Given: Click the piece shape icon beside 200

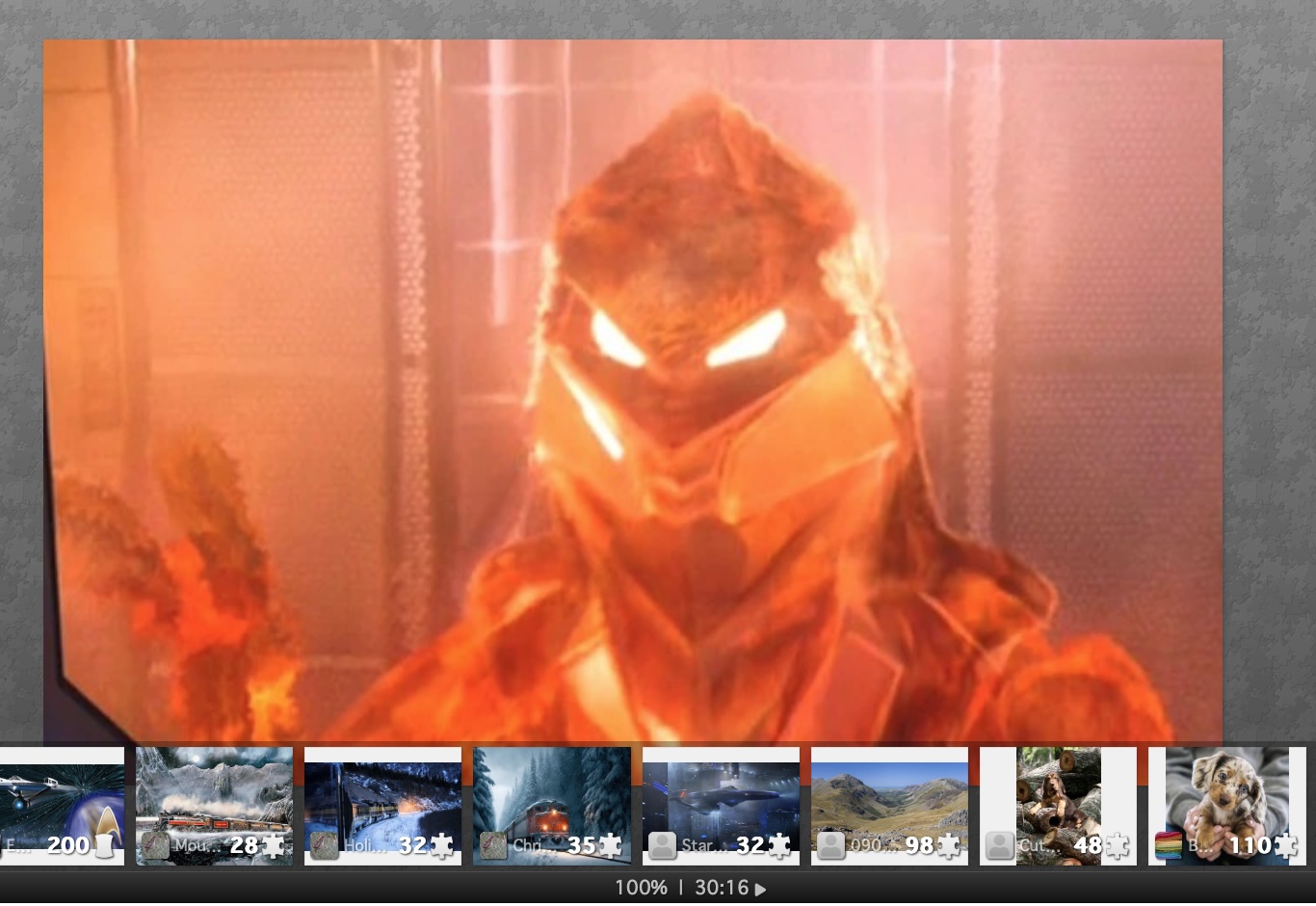Looking at the screenshot, I should point(104,845).
